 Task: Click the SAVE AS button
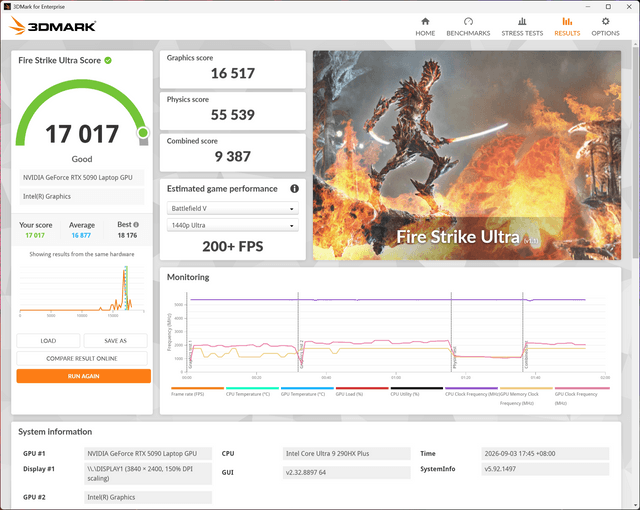pyautogui.click(x=116, y=341)
